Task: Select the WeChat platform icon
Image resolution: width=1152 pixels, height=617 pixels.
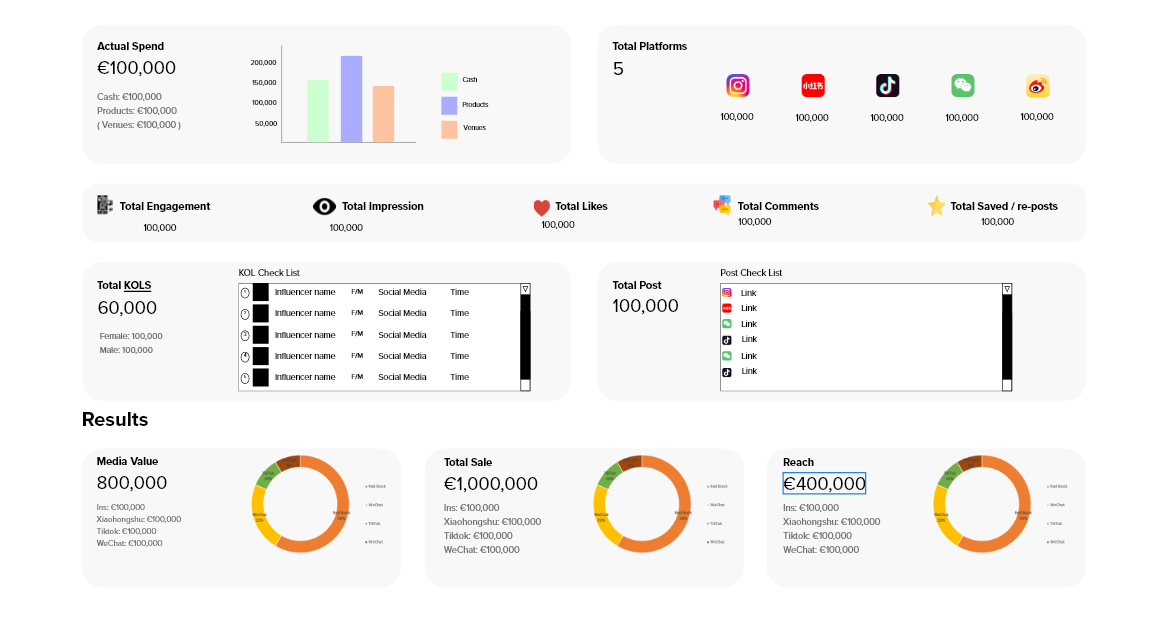Action: tap(962, 86)
